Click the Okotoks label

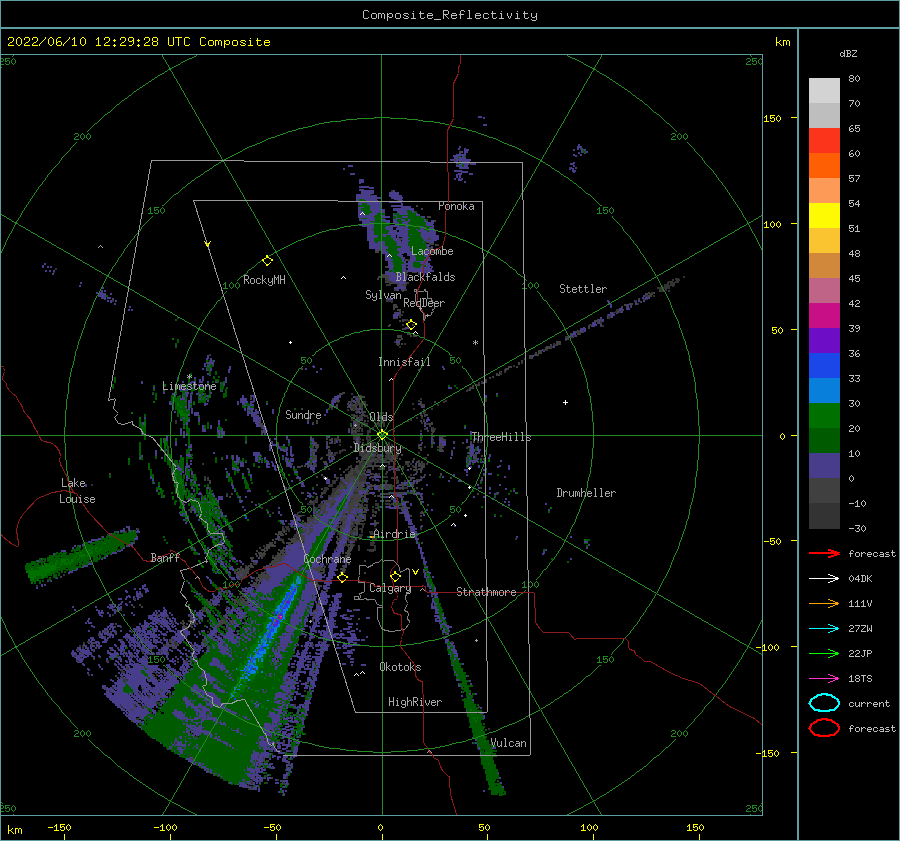tap(400, 667)
